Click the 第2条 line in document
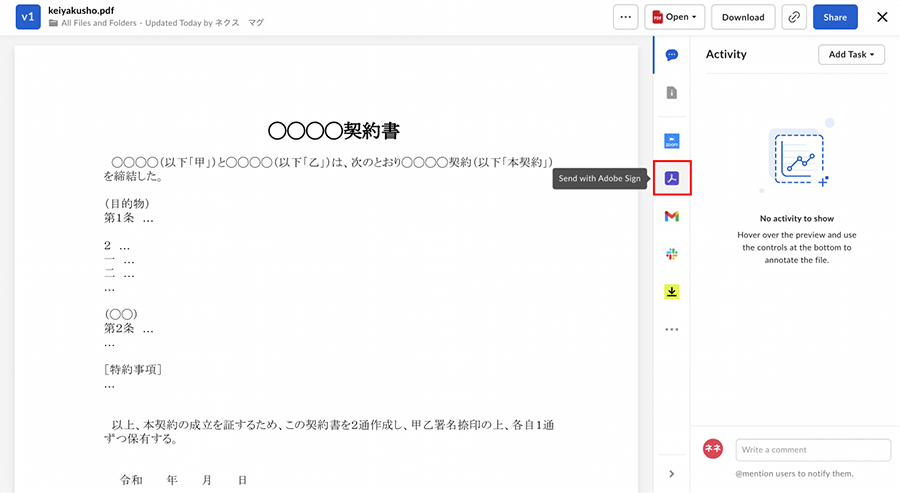 pyautogui.click(x=129, y=329)
